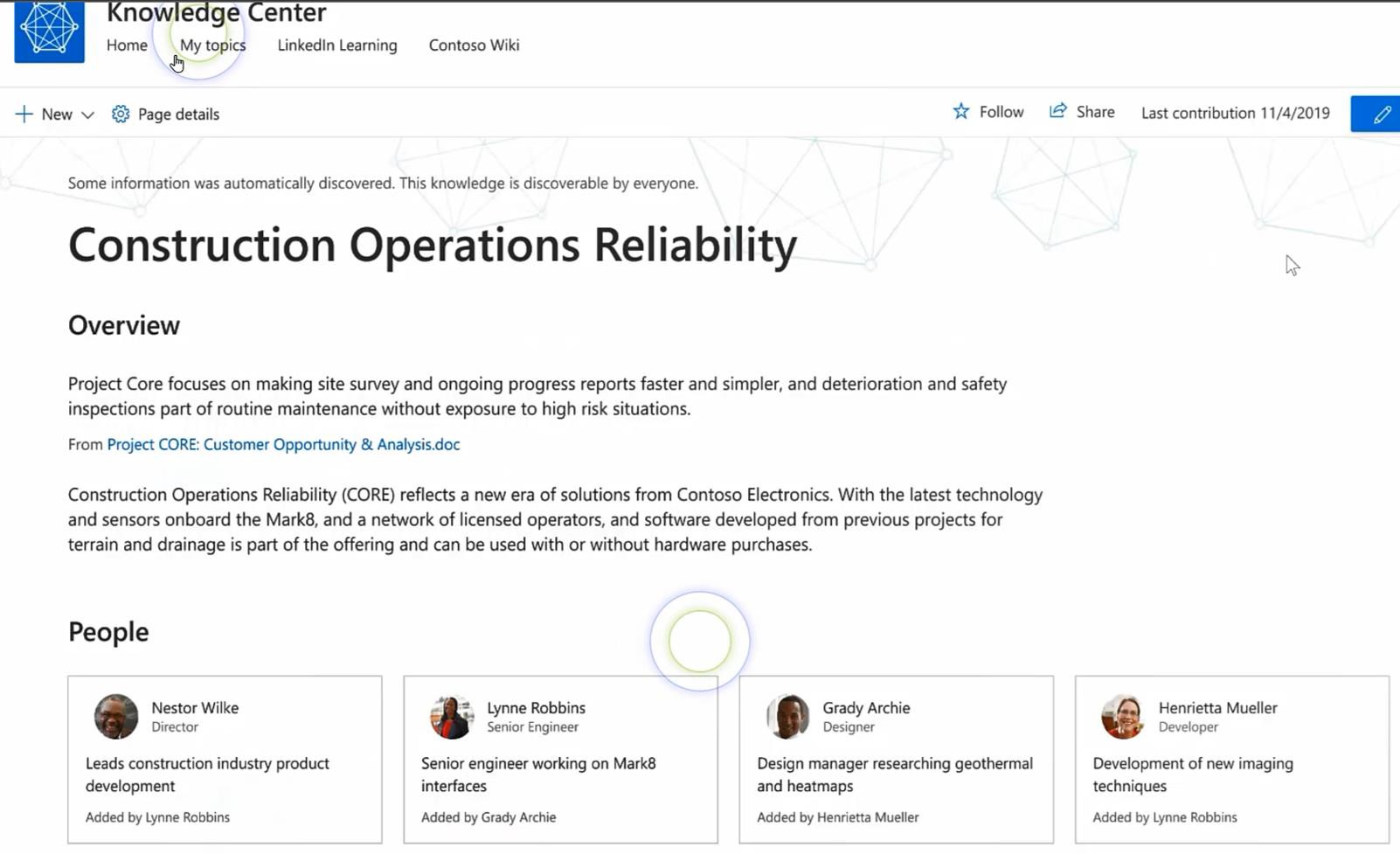Click 'Added by Henrietta Mueller' text
The height and width of the screenshot is (854, 1400).
[838, 817]
